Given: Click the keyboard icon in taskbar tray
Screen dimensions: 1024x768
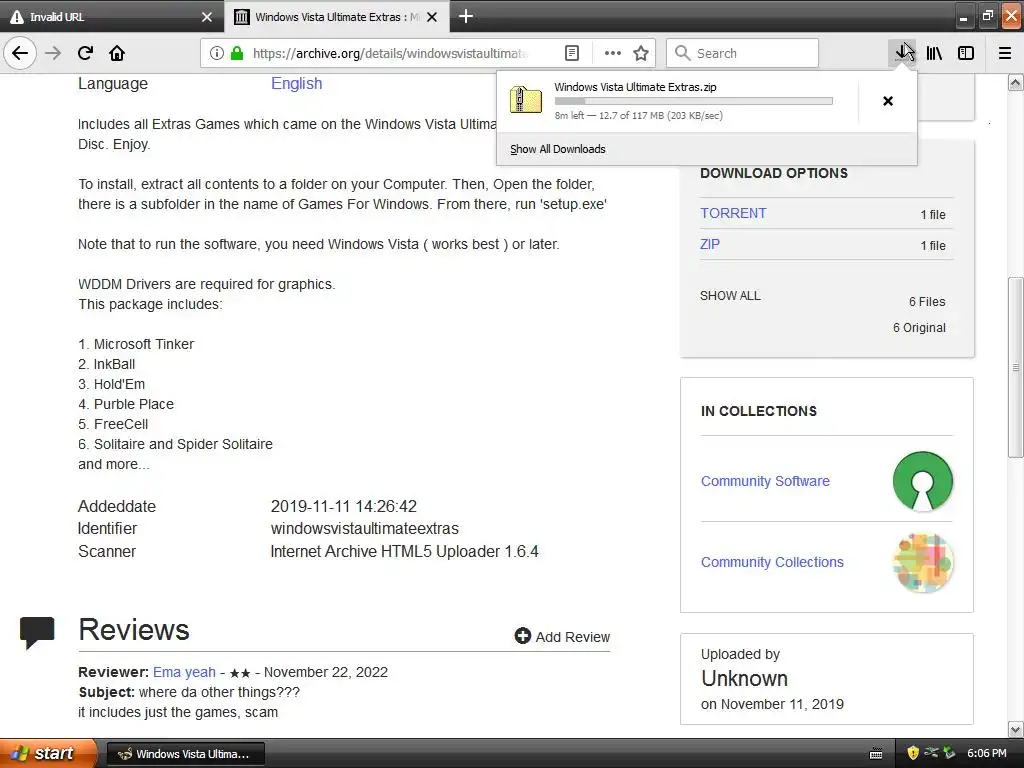Looking at the screenshot, I should point(876,754).
